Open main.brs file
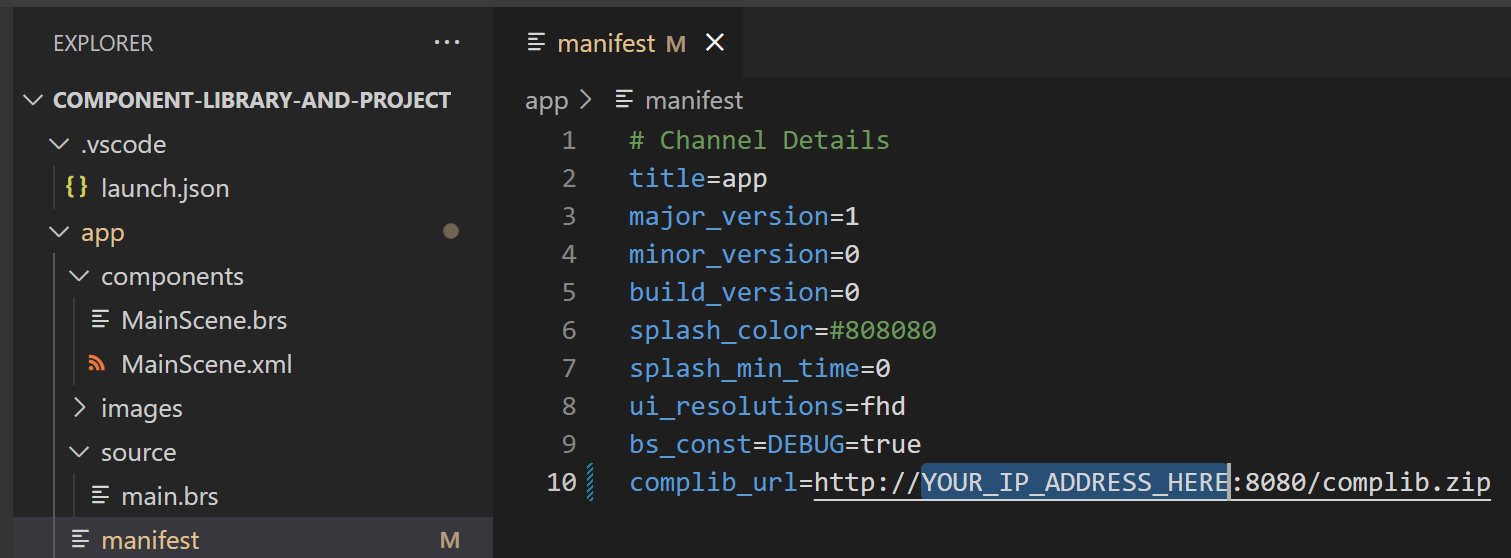 170,496
